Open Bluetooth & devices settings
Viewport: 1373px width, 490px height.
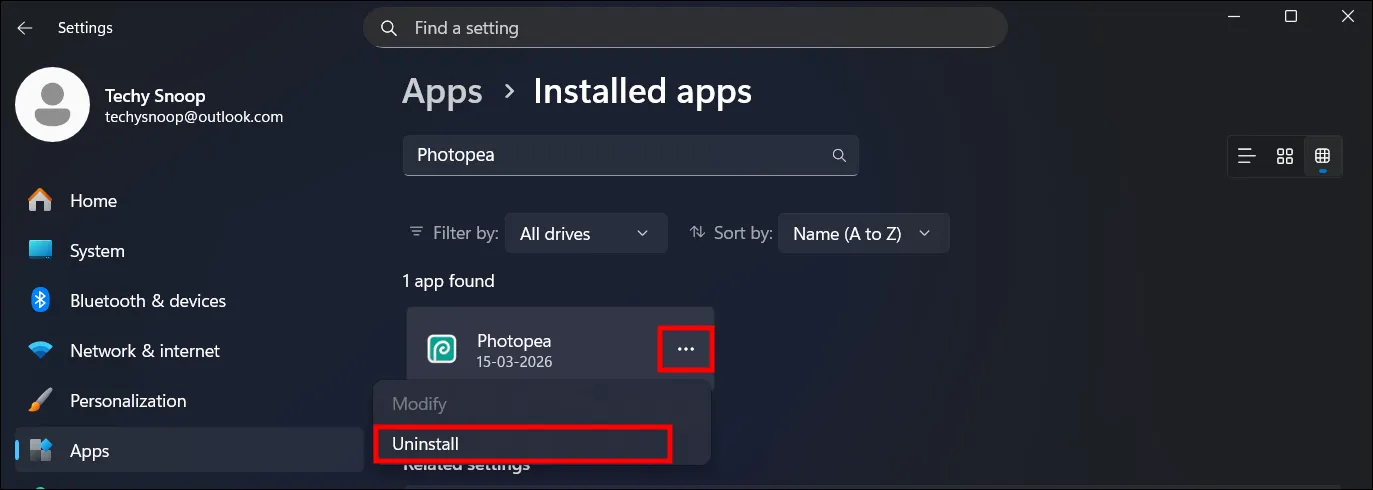pos(190,301)
